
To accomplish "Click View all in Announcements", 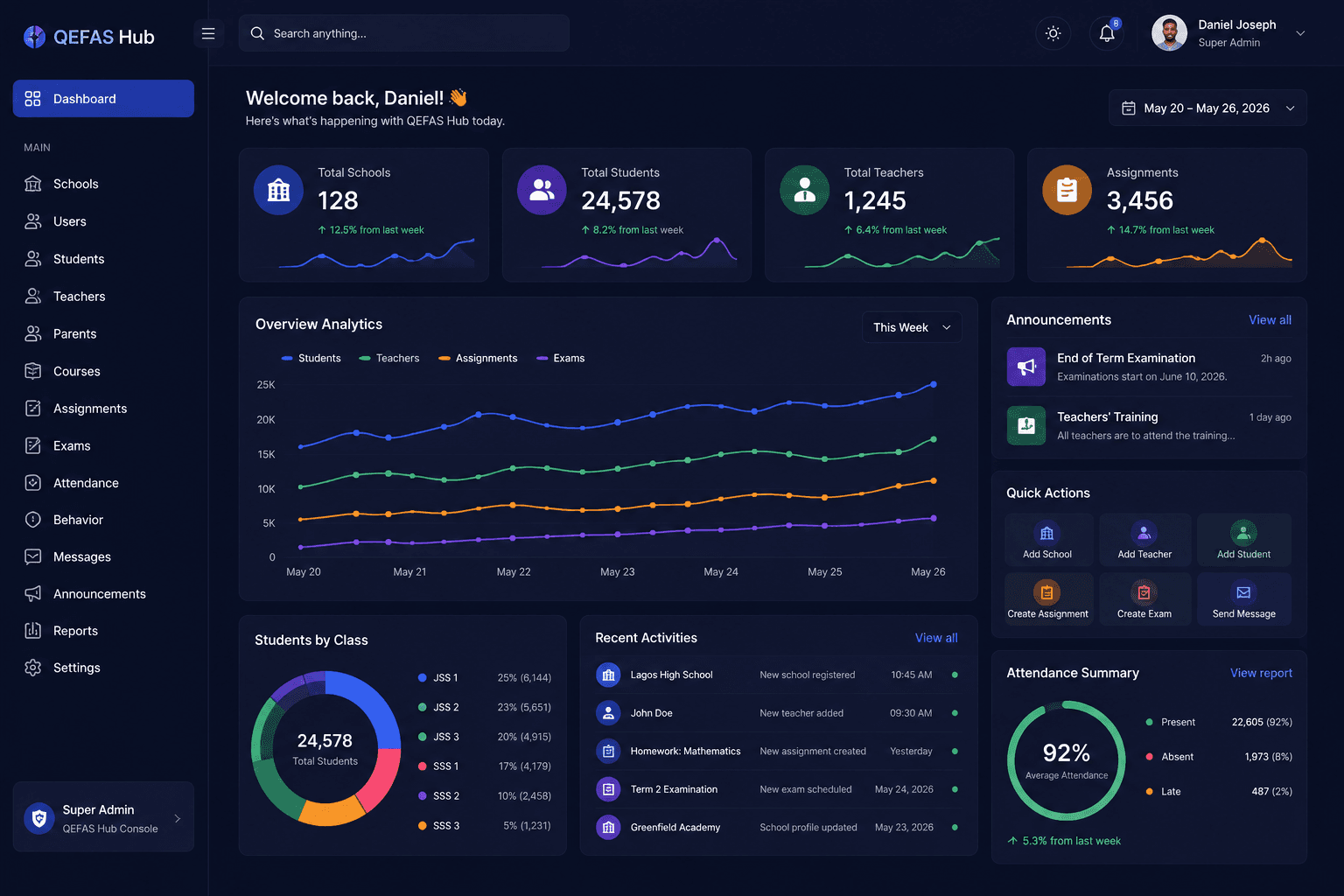I will tap(1270, 320).
